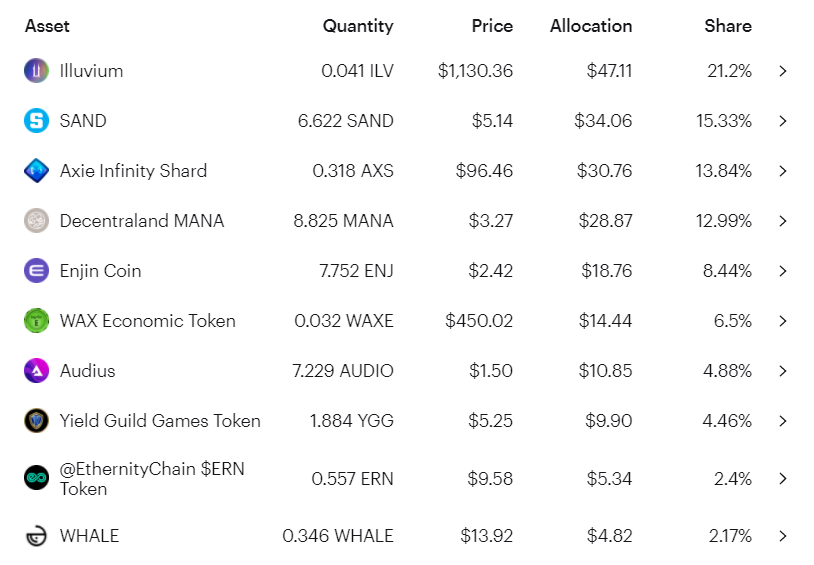Expand the Illuvium row chevron
The image size is (814, 565).
(783, 71)
